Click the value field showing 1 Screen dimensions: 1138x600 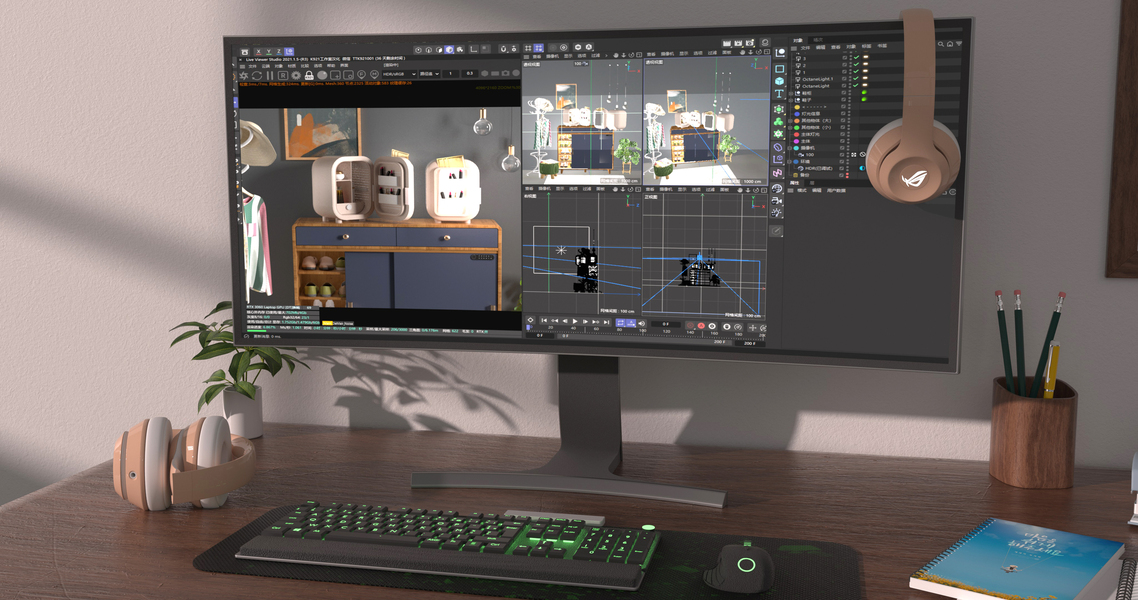point(451,74)
